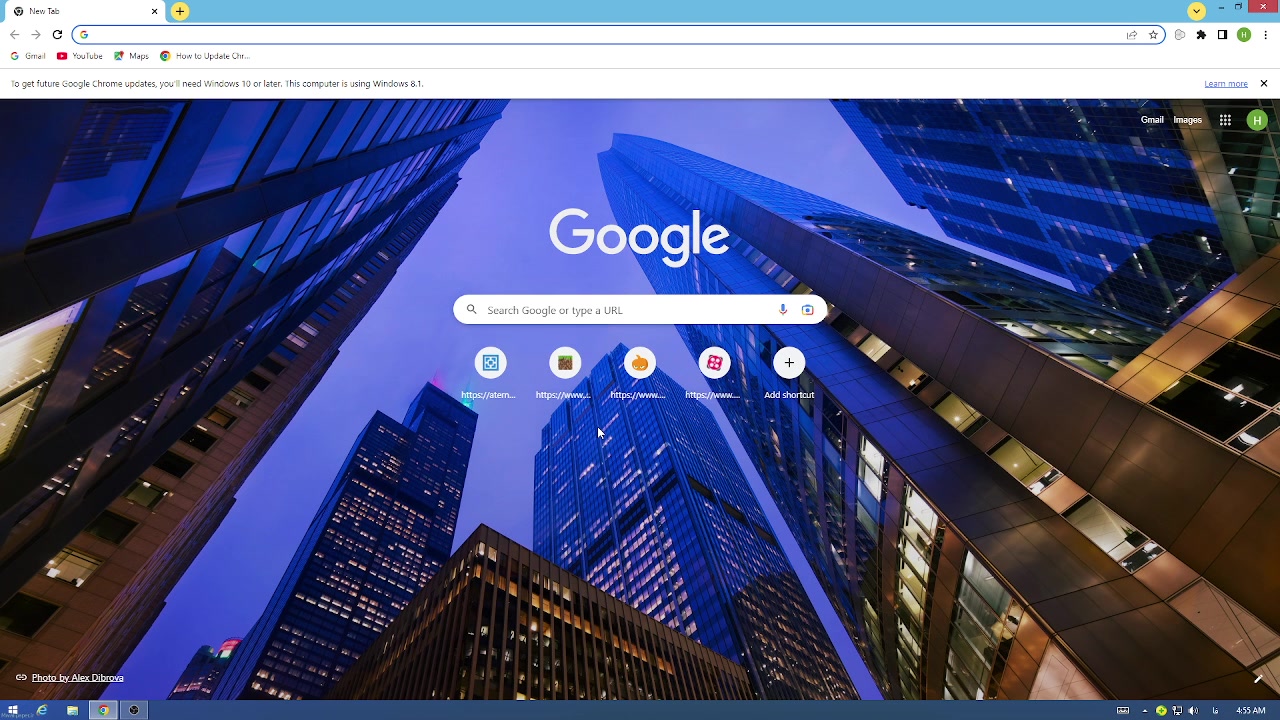This screenshot has width=1280, height=720.
Task: Open the network icon in system tray
Action: point(1177,711)
